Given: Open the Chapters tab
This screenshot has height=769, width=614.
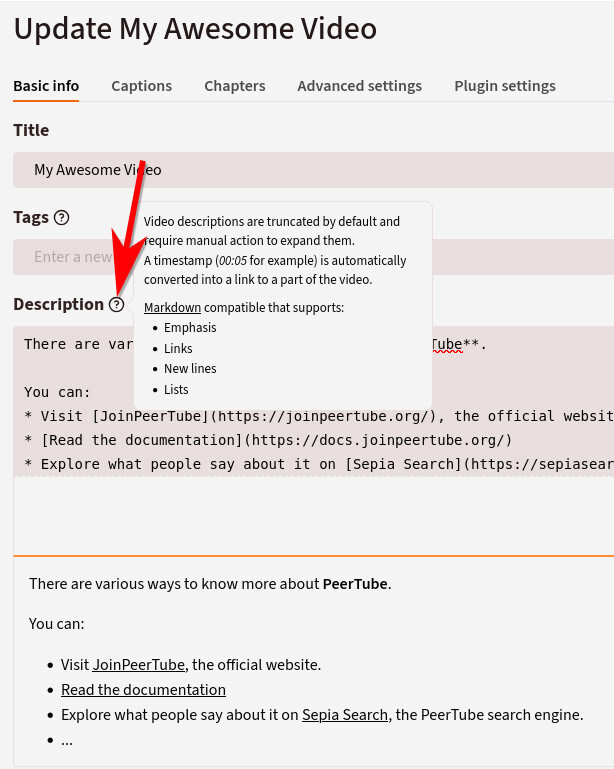Looking at the screenshot, I should 235,86.
